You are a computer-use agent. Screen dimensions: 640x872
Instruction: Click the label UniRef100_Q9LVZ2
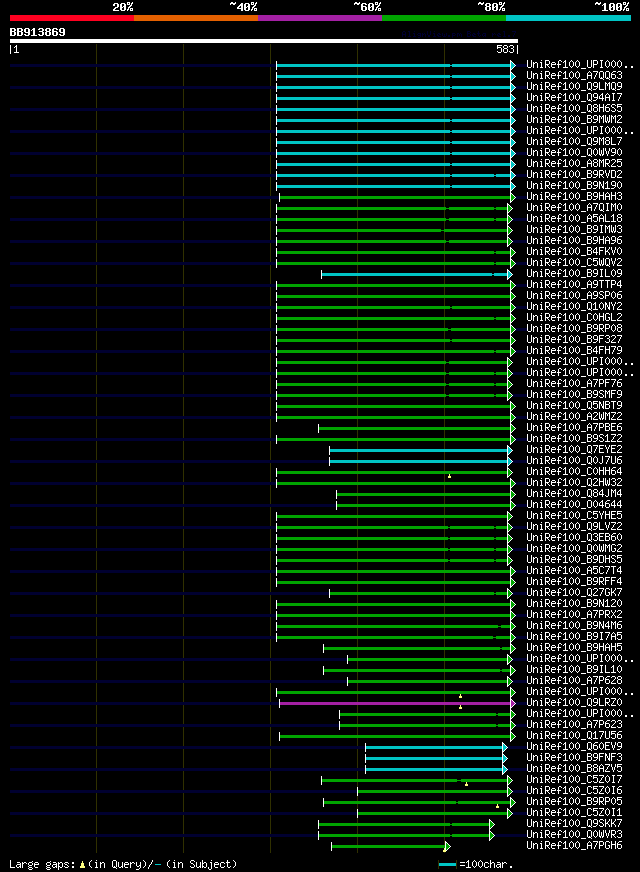tap(574, 527)
